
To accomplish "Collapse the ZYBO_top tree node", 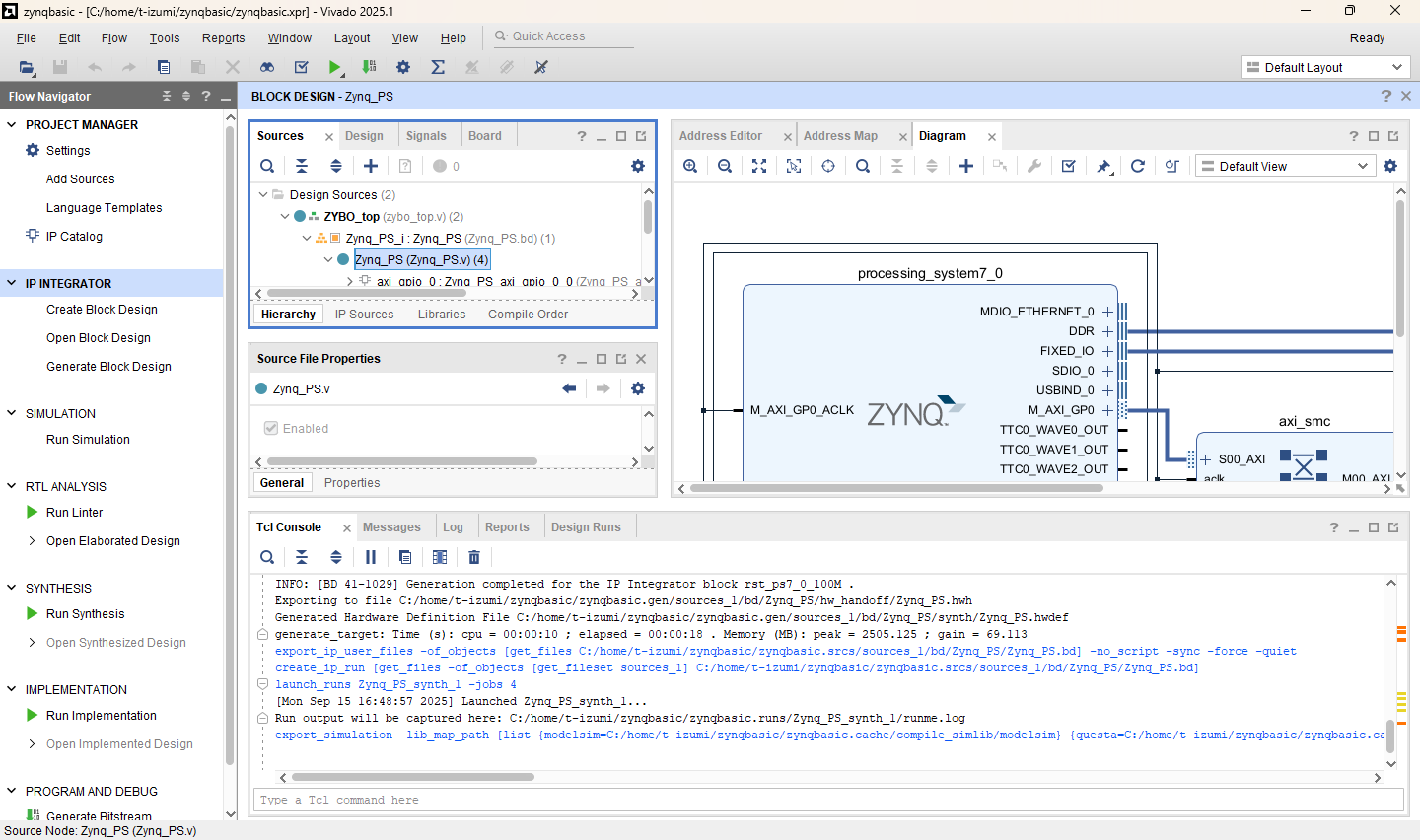I will (x=285, y=217).
